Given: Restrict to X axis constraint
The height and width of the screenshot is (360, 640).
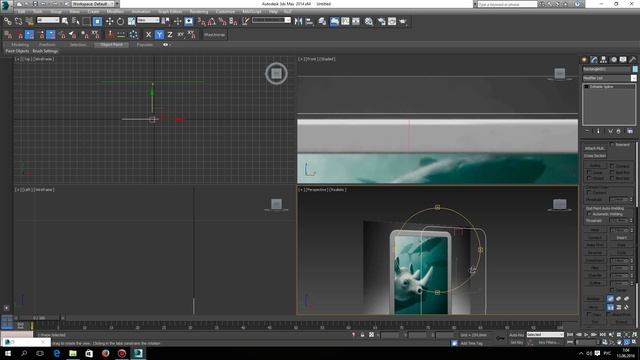Looking at the screenshot, I should point(149,35).
